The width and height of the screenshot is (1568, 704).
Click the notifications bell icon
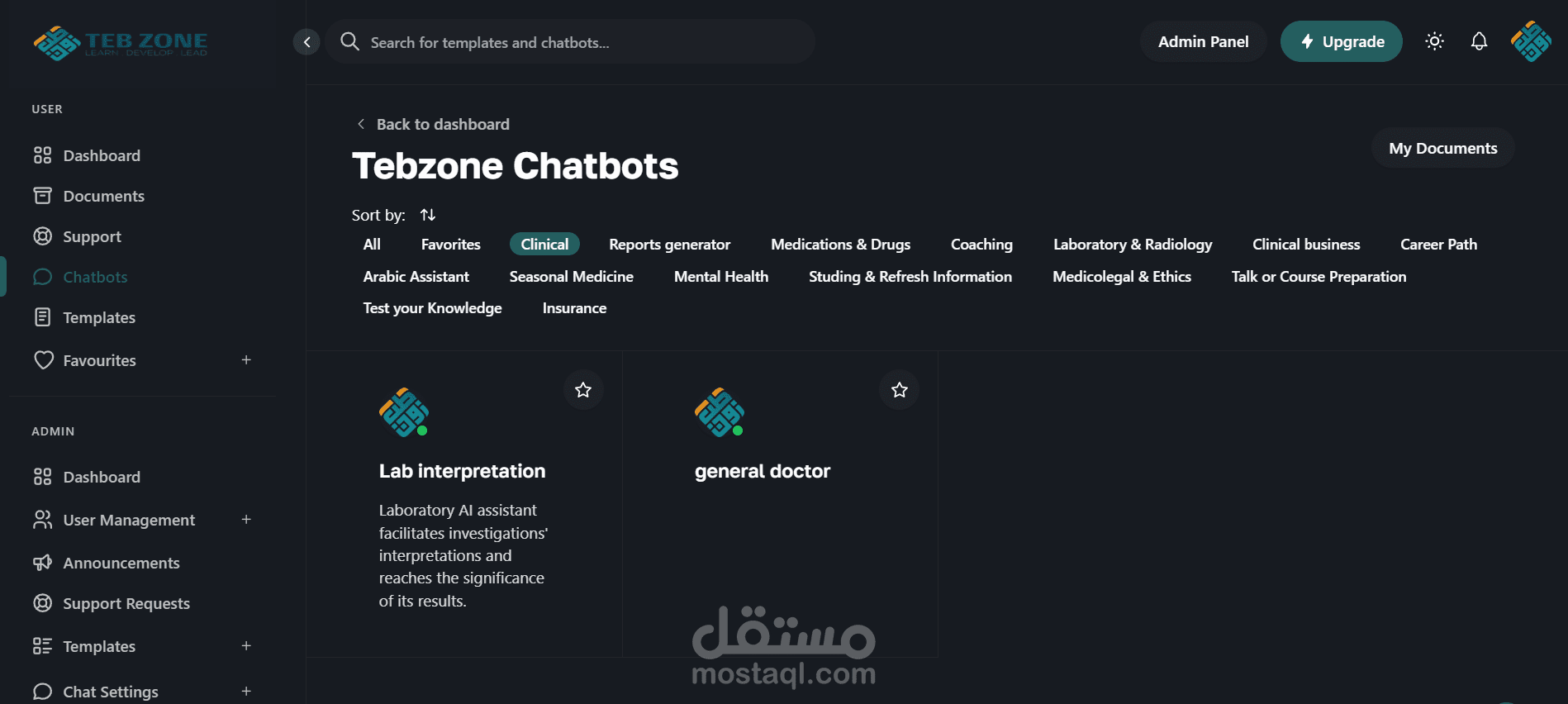tap(1479, 41)
